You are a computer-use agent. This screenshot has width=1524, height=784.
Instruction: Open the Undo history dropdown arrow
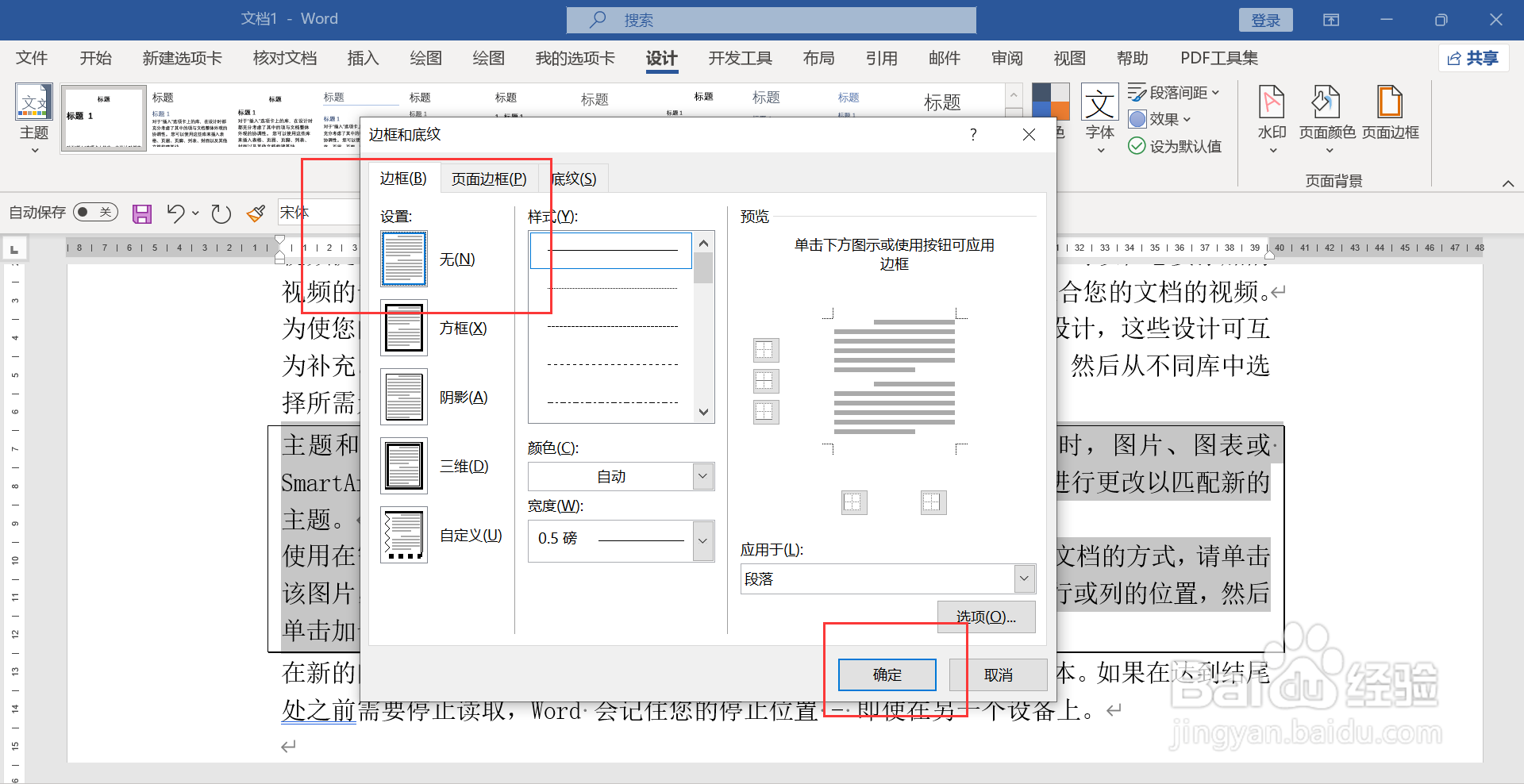195,213
